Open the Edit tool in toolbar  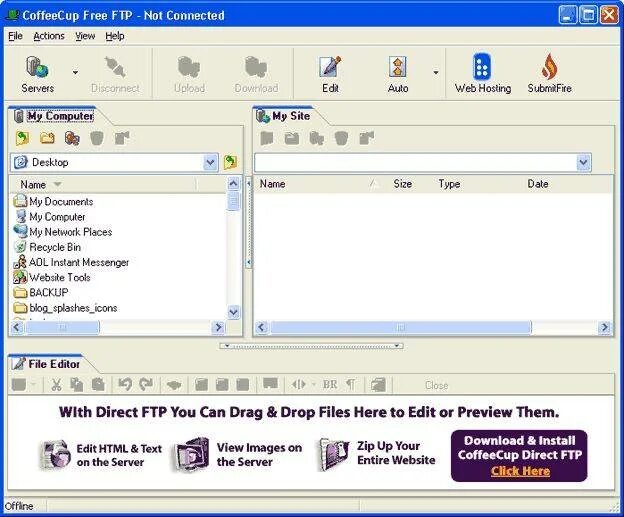(330, 74)
